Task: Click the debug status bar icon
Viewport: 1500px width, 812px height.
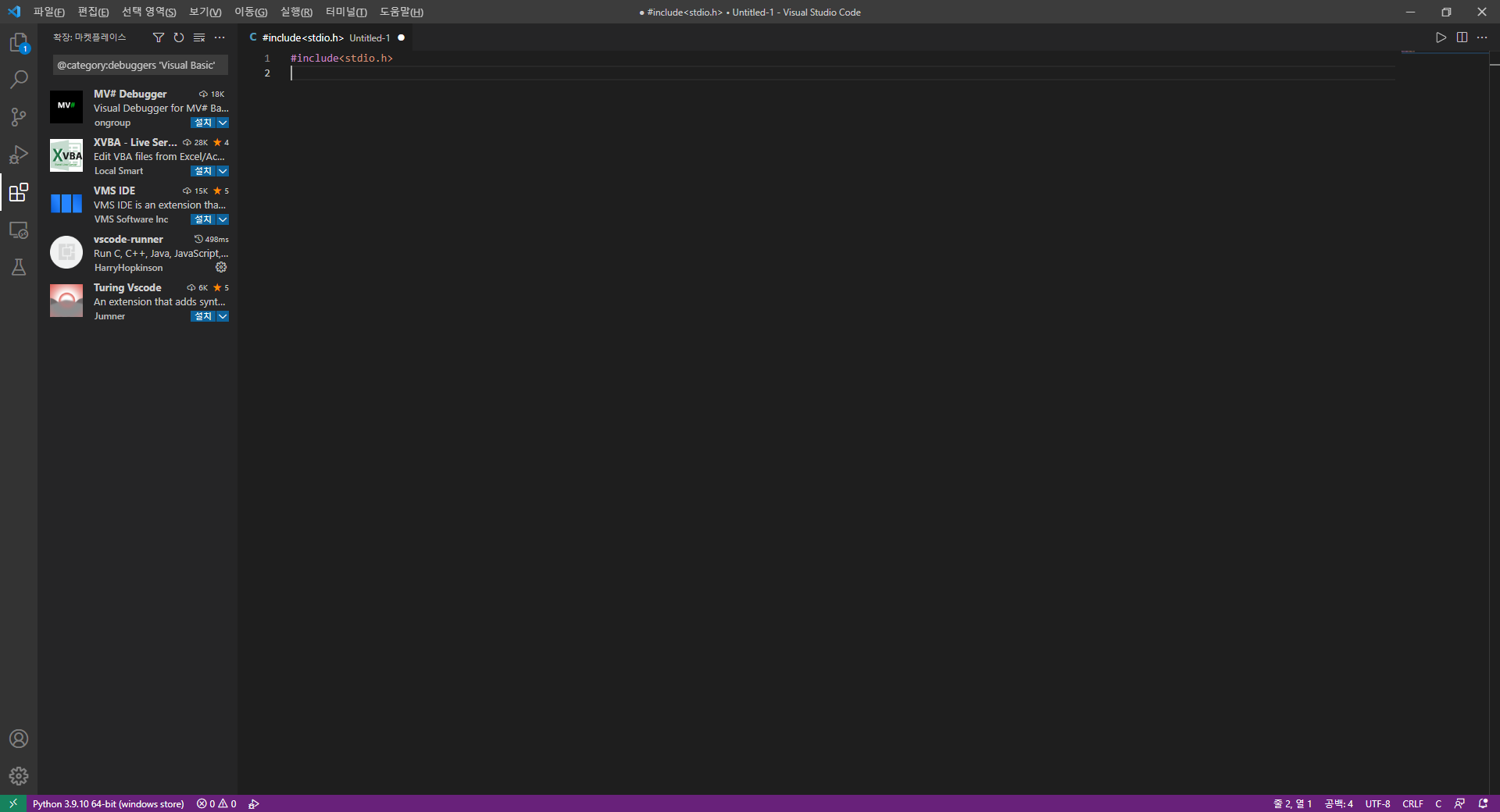Action: (254, 803)
